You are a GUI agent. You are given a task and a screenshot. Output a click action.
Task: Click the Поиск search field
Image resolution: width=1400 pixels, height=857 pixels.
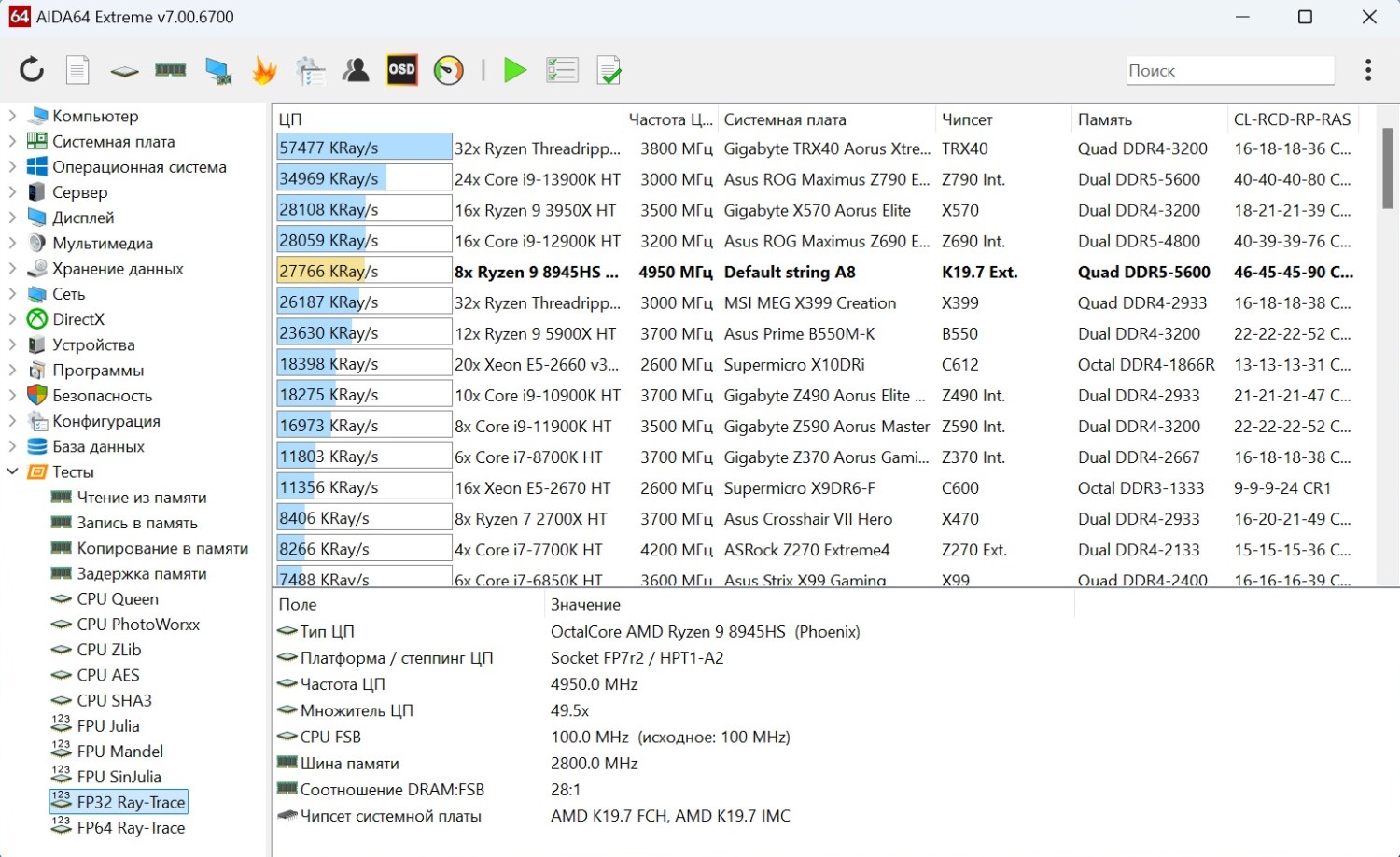pos(1228,71)
